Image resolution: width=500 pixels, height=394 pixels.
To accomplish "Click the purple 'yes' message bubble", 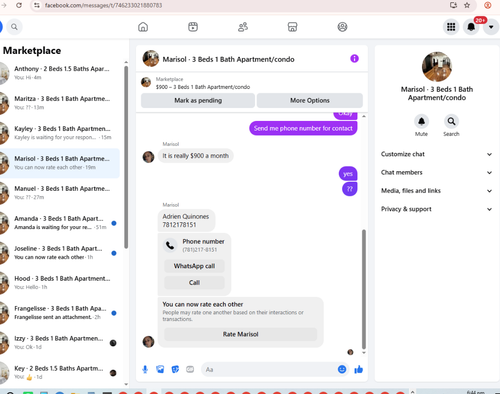I will coord(348,174).
